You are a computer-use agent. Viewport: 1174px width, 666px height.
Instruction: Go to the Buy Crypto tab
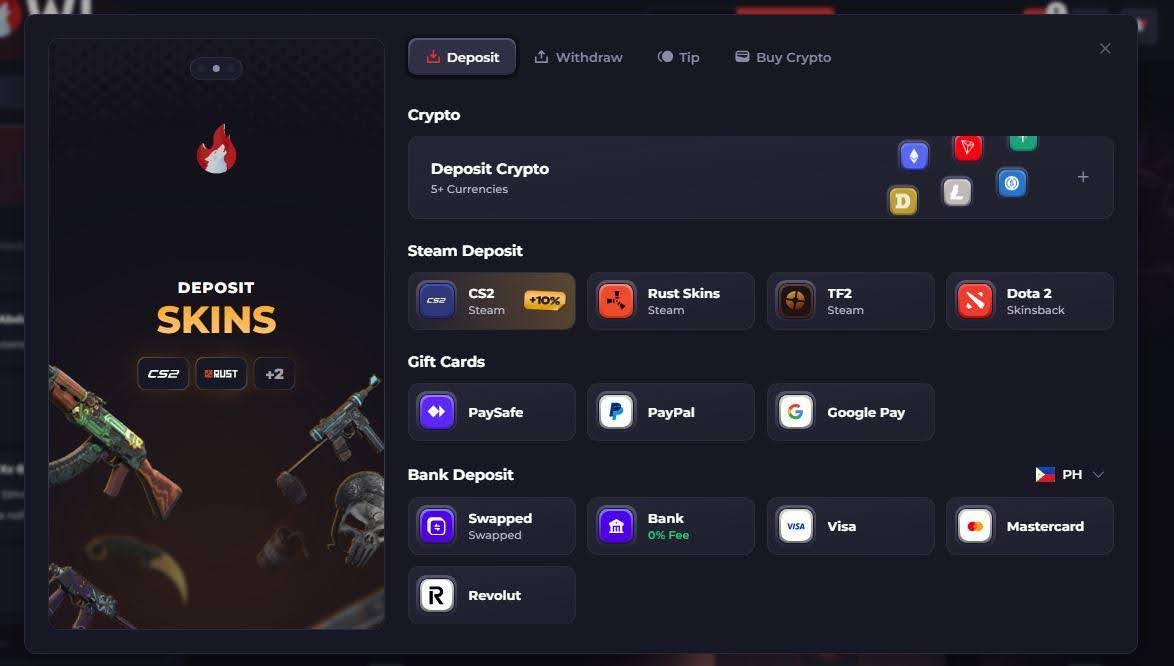pos(783,57)
